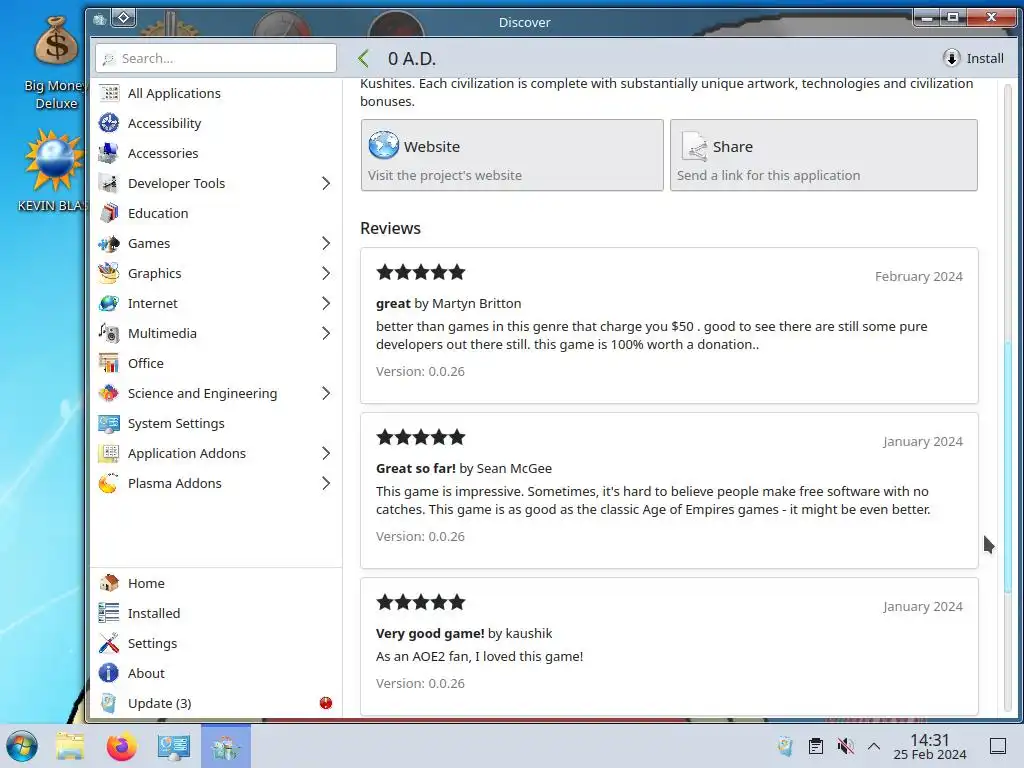Click the Office chart icon
The height and width of the screenshot is (768, 1024).
click(x=109, y=364)
